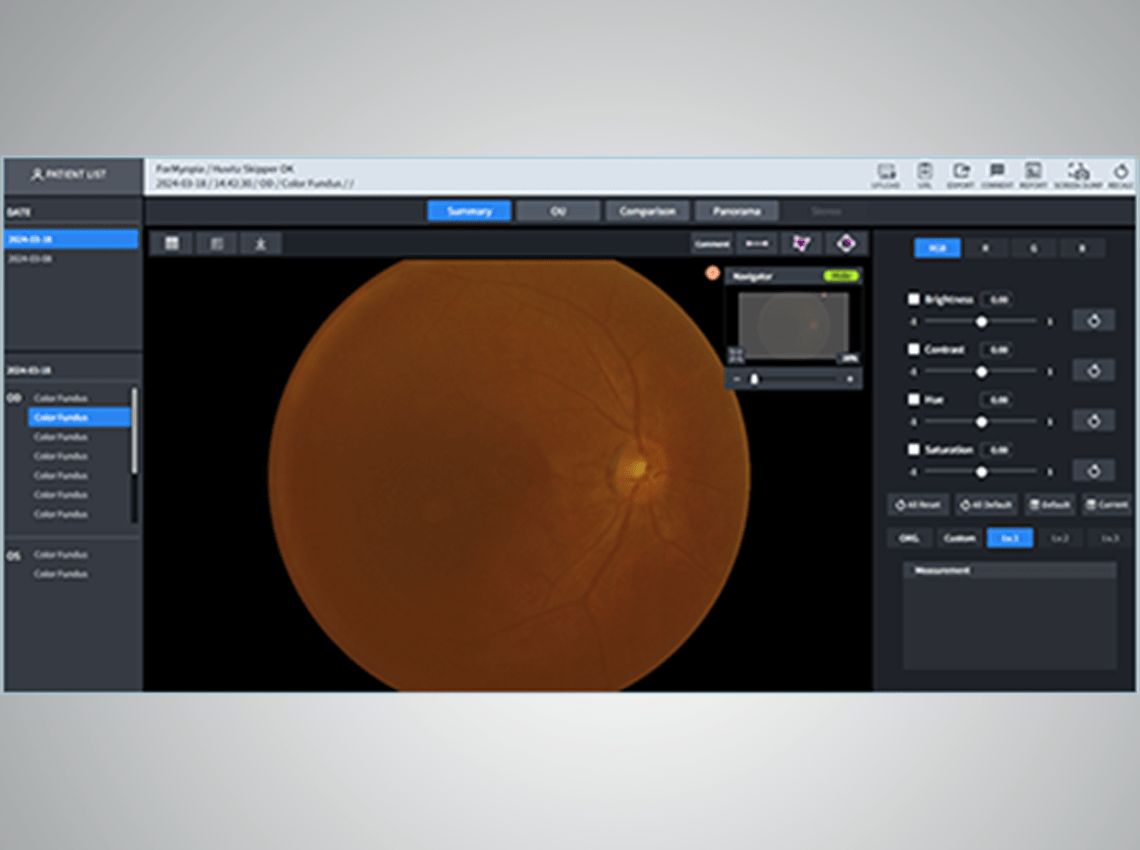1140x850 pixels.
Task: Select the G channel button
Action: click(x=1033, y=248)
